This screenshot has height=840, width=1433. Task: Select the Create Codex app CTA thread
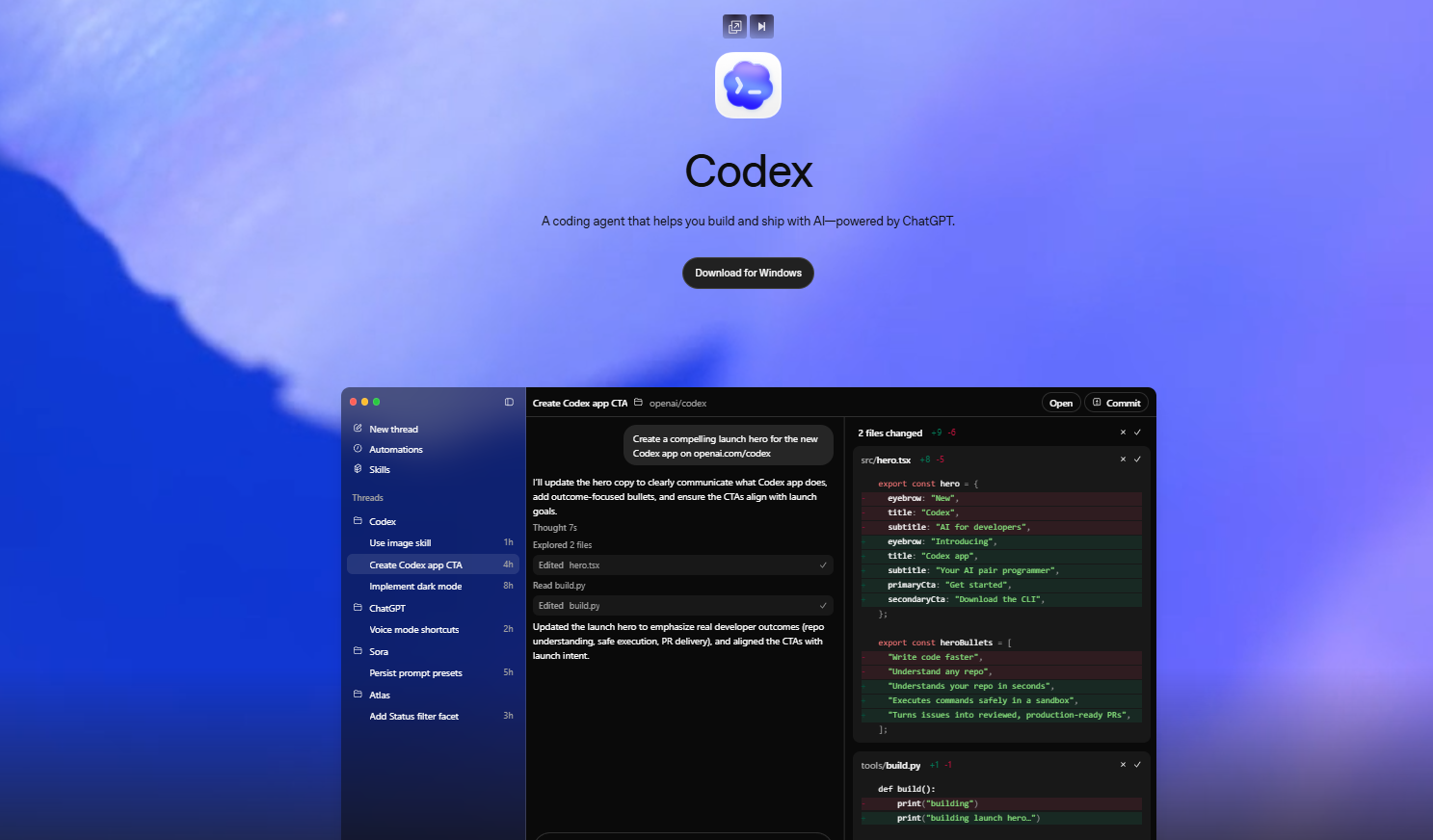(433, 564)
